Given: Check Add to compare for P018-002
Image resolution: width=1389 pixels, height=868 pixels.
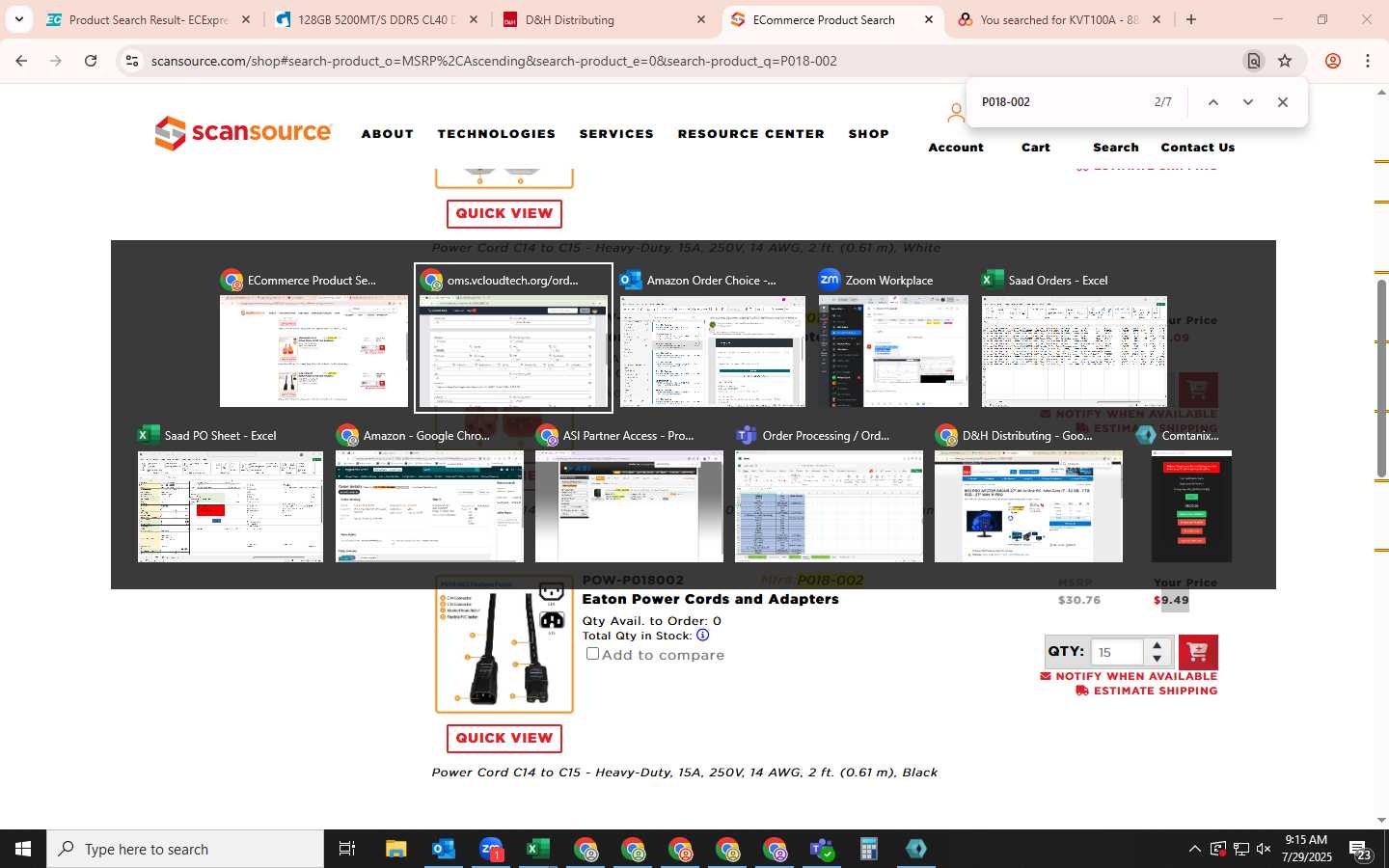Looking at the screenshot, I should 592,654.
